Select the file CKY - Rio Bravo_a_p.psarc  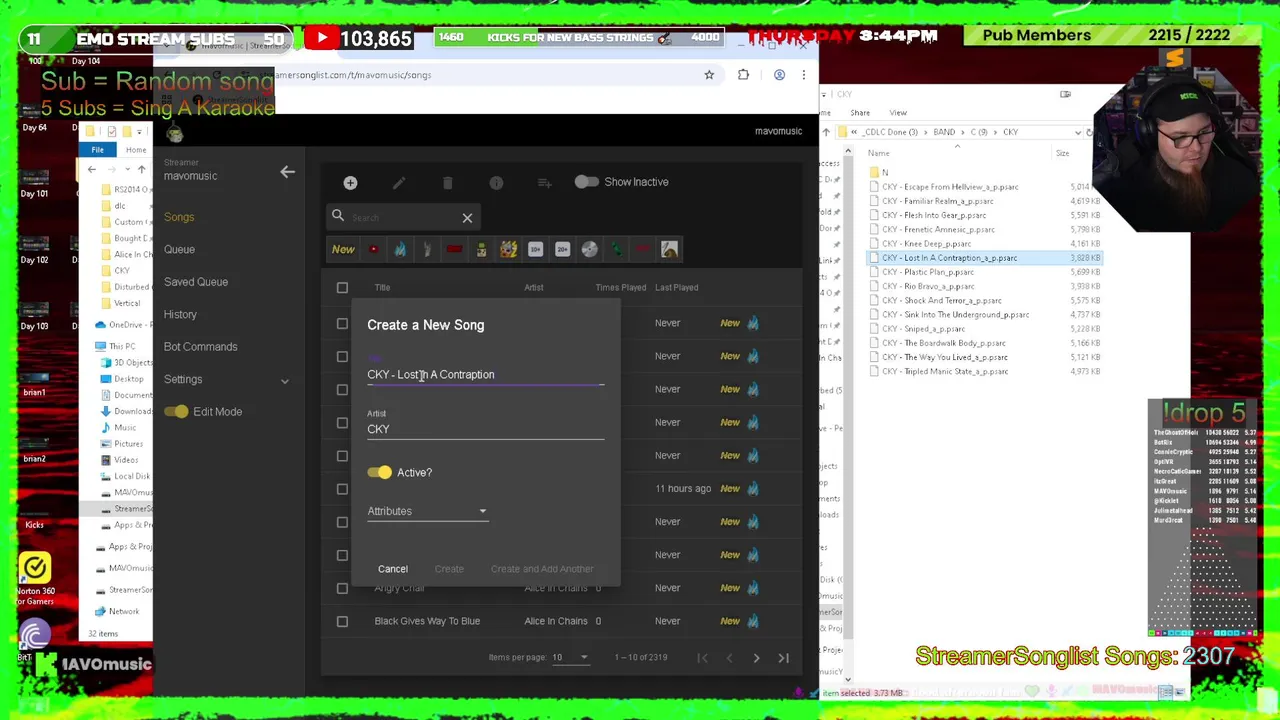tap(927, 286)
